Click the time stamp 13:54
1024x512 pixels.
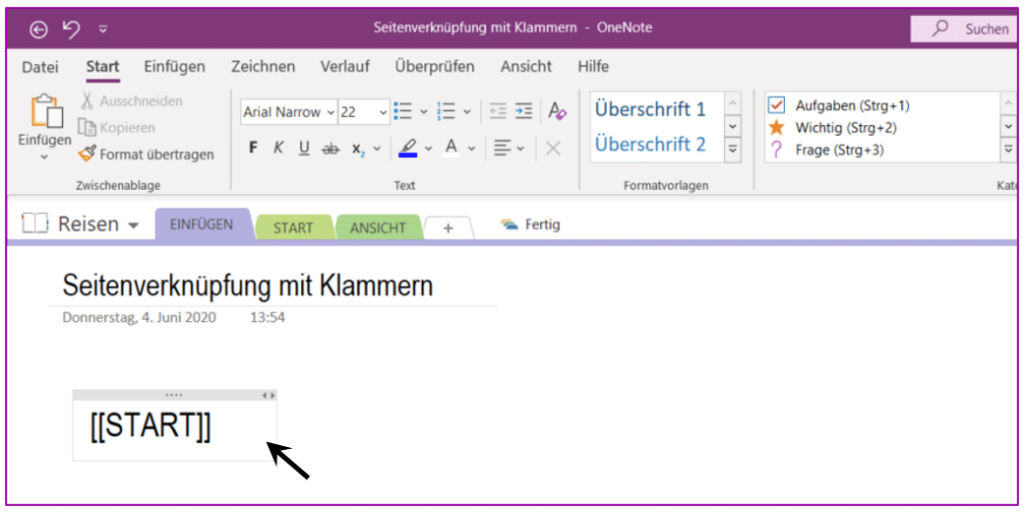[x=267, y=318]
